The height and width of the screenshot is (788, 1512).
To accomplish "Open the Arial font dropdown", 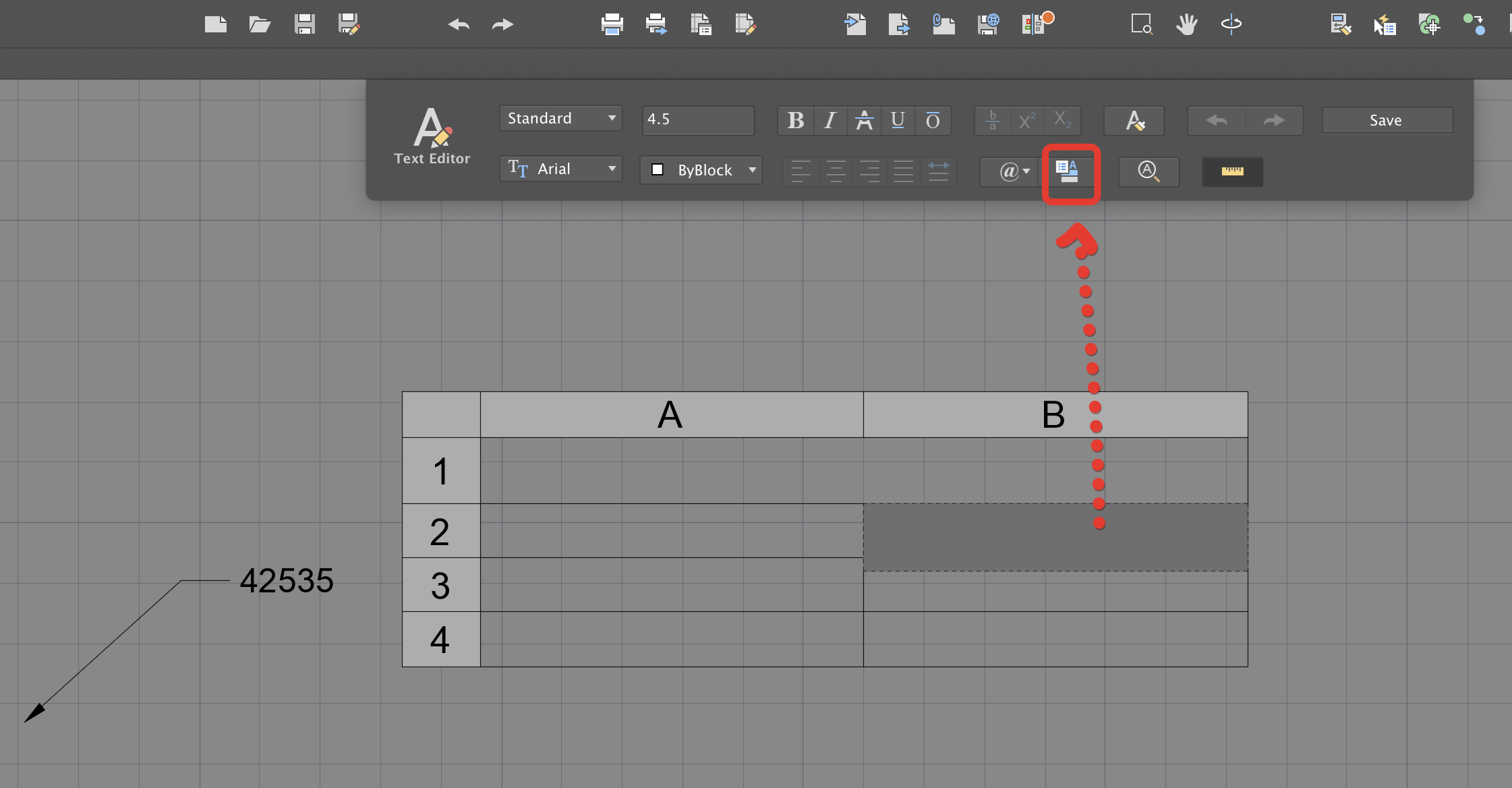I will click(x=560, y=169).
